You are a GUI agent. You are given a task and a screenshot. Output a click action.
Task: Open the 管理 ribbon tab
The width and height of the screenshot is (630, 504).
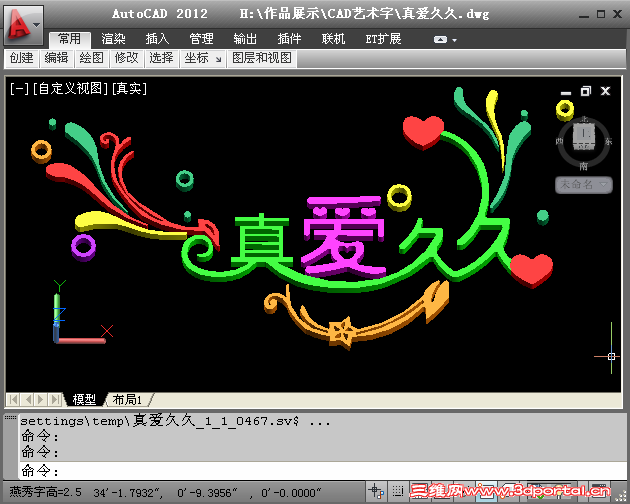click(x=201, y=39)
